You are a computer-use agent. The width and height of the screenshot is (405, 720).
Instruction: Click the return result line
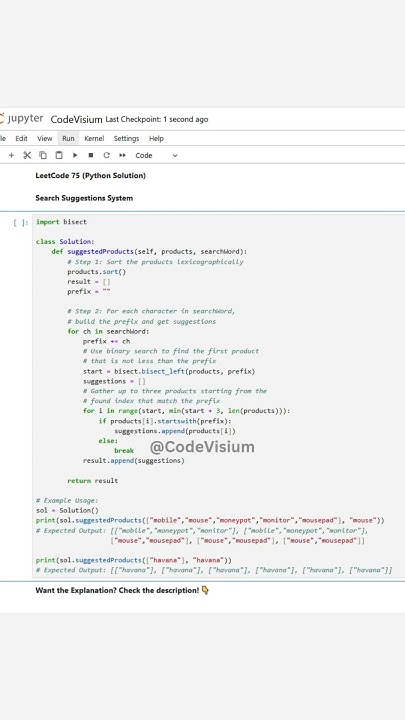click(x=92, y=481)
